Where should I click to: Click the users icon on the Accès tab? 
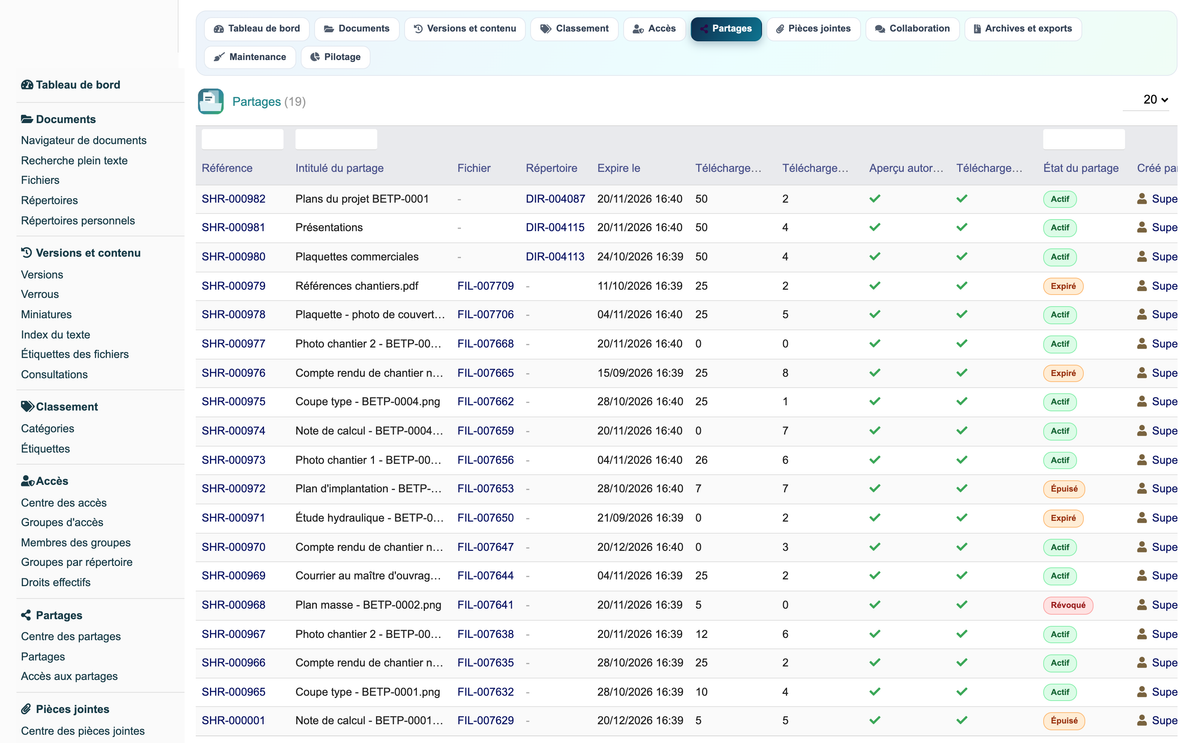pos(638,29)
